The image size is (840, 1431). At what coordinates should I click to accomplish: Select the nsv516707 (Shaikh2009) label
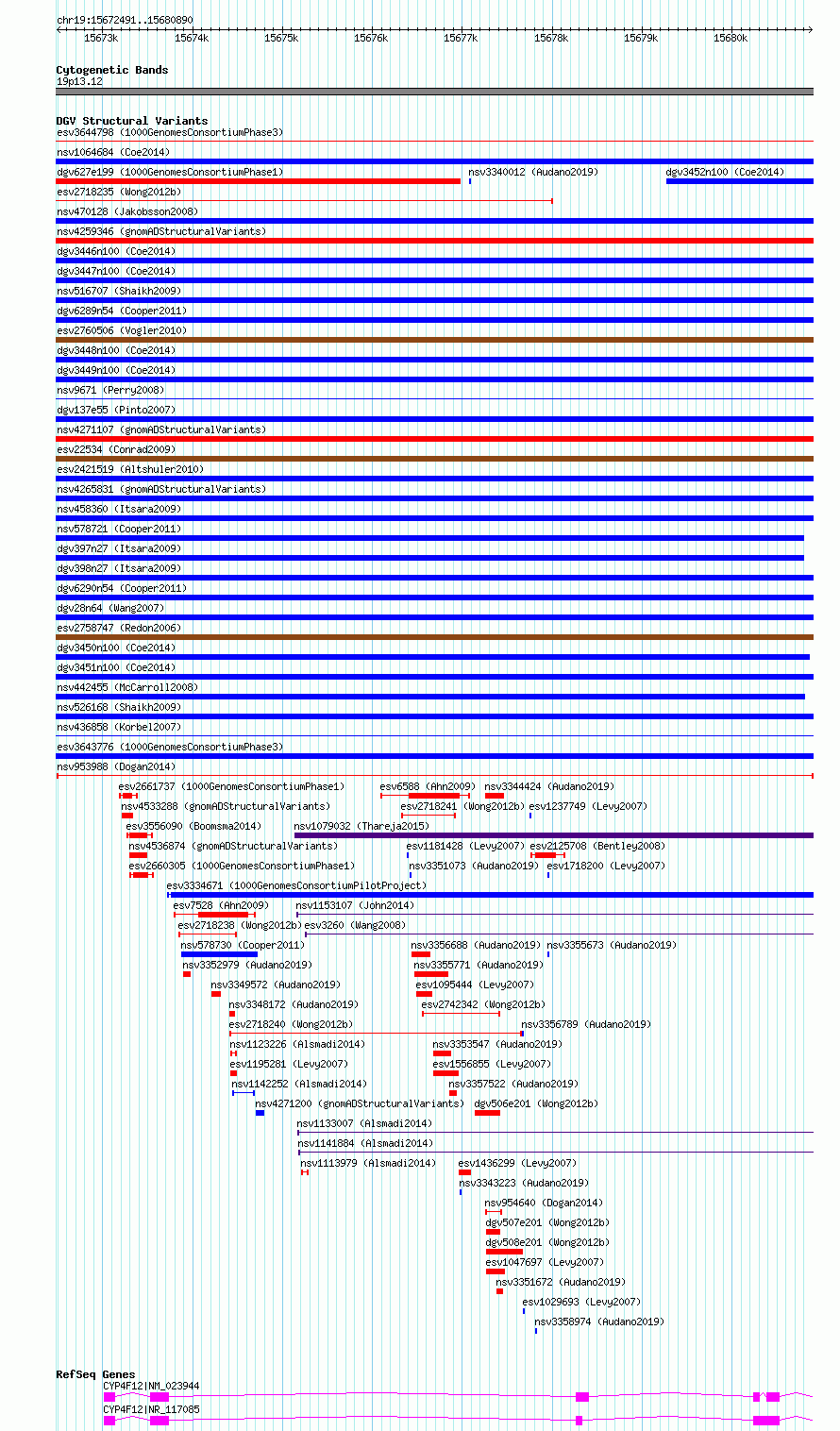point(119,292)
